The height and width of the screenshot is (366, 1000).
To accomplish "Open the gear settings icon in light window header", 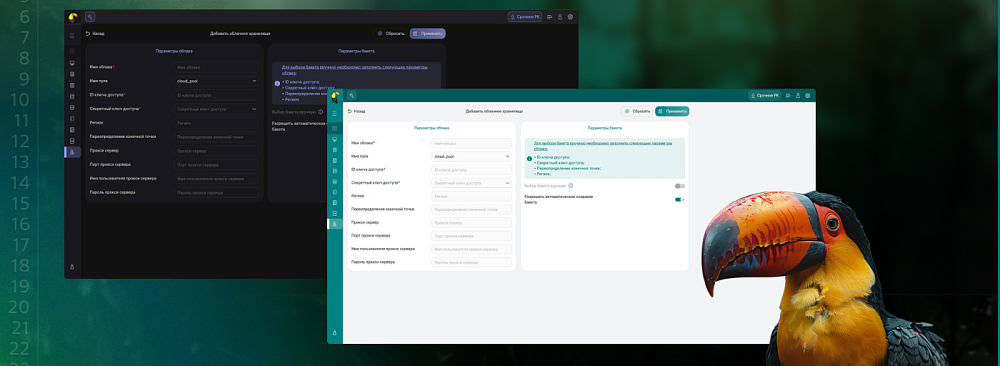I will tap(807, 96).
